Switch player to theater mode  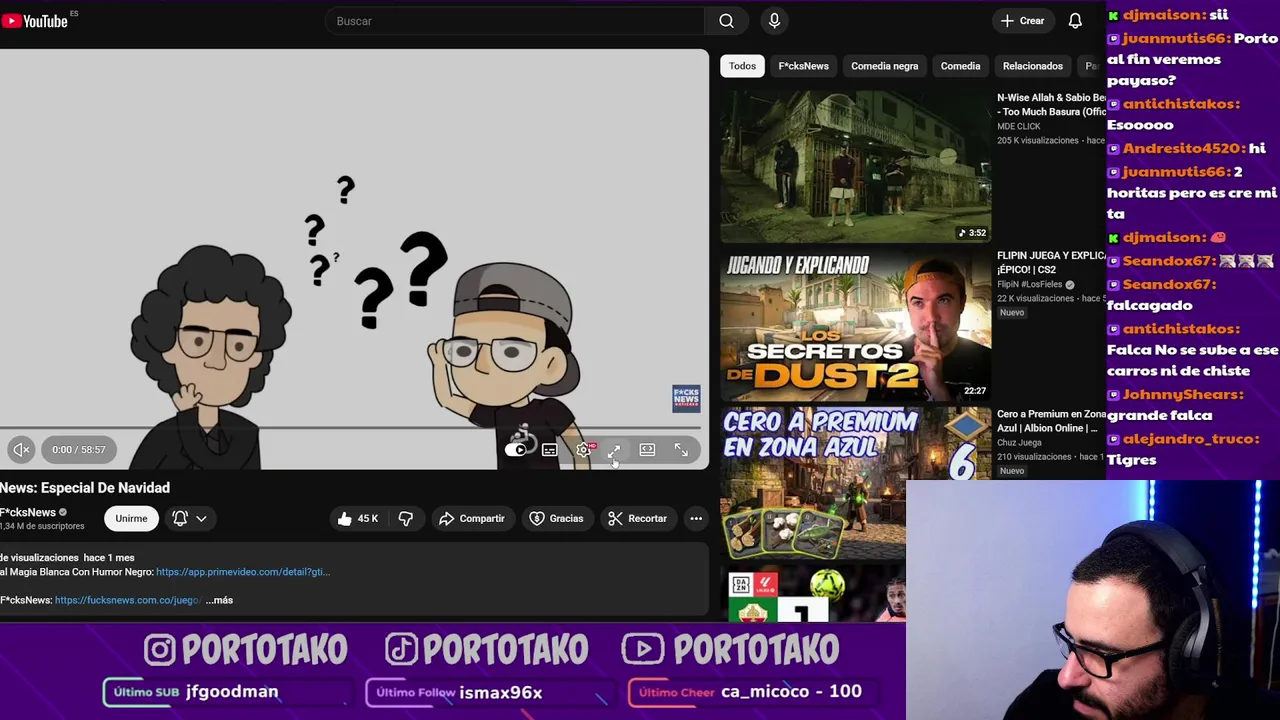[x=647, y=450]
